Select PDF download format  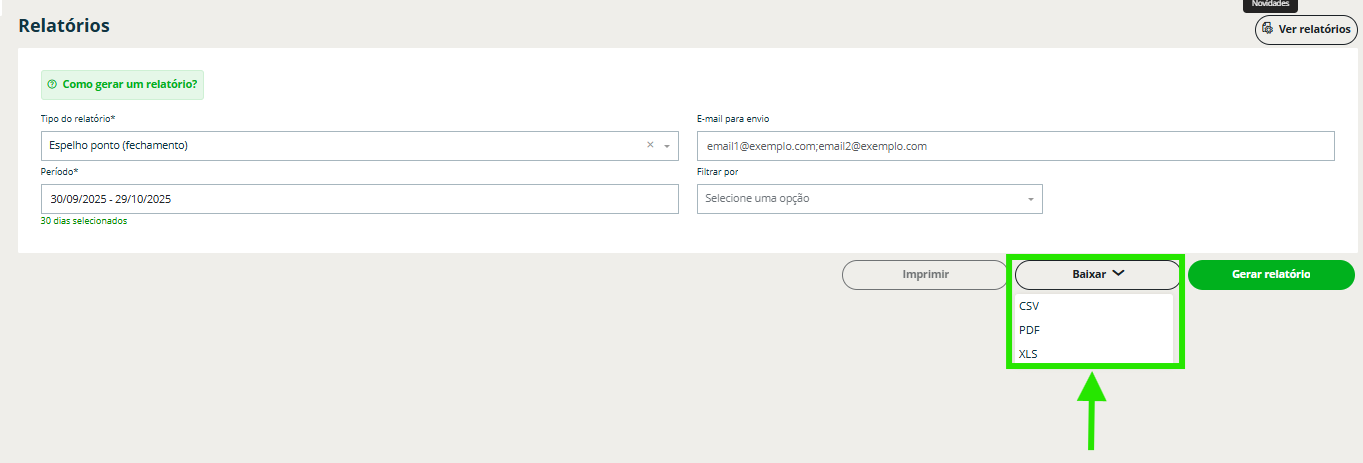[1029, 330]
